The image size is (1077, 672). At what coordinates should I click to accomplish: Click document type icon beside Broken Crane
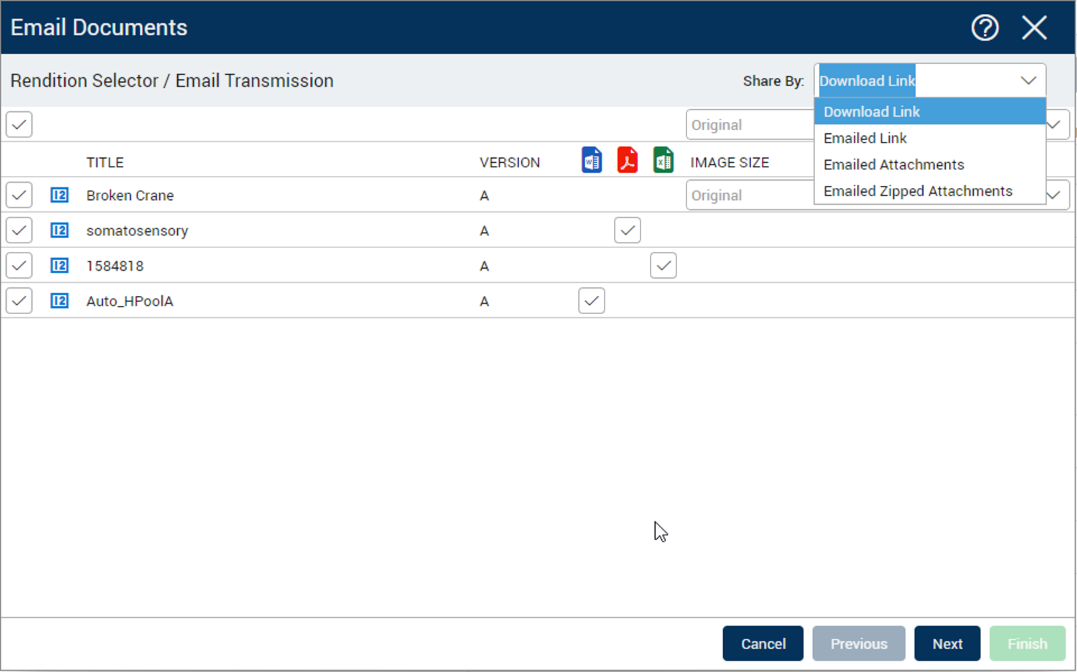[x=59, y=195]
